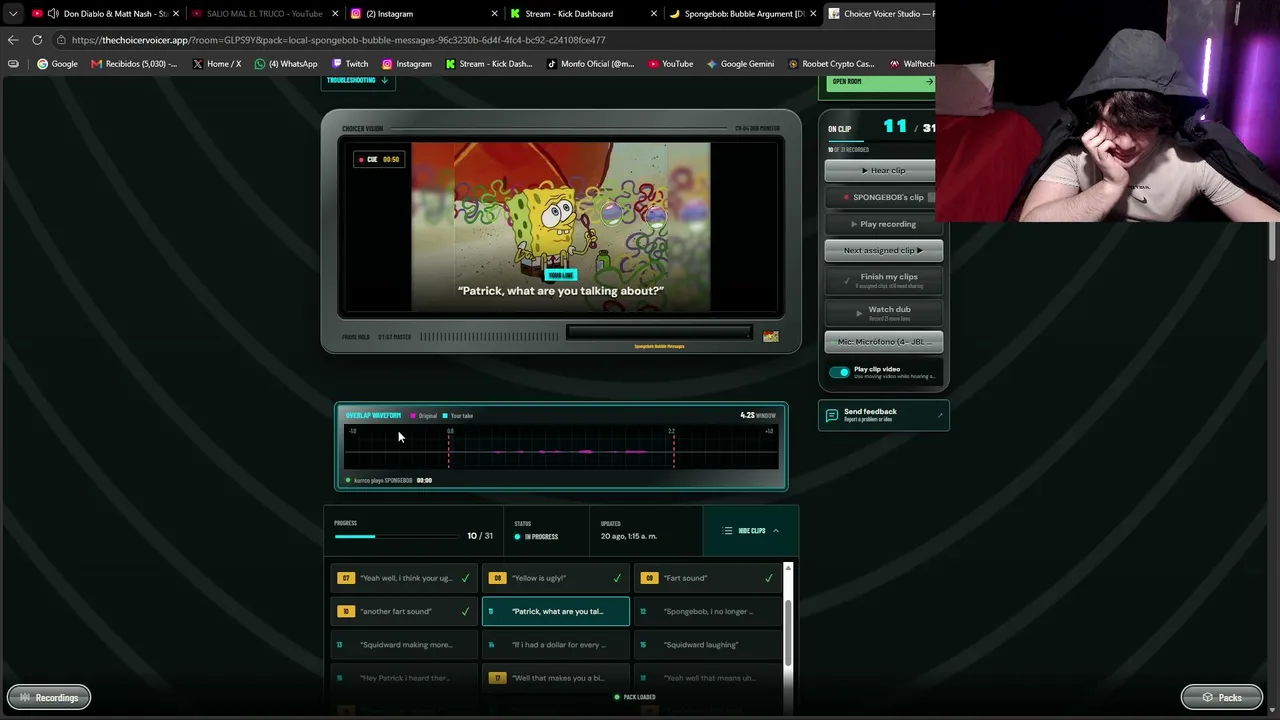The height and width of the screenshot is (720, 1280).
Task: Open the Twitch bookmark
Action: tap(349, 64)
